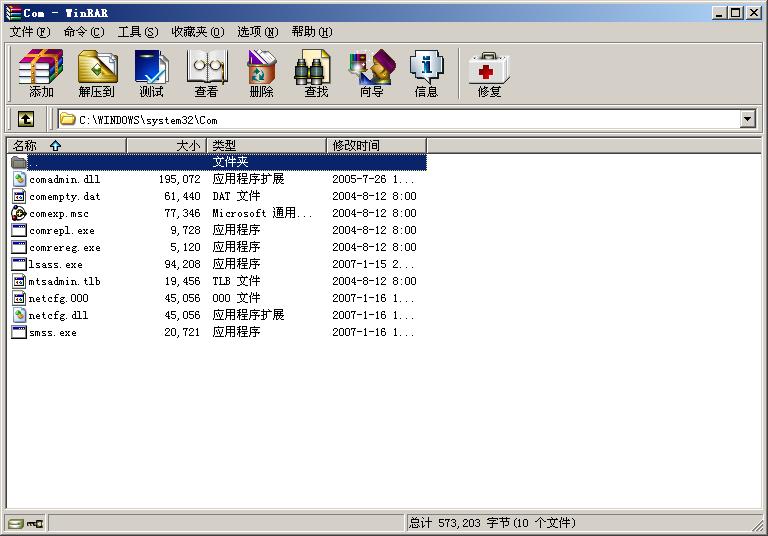Click the smss.exe file icon
Image resolution: width=768 pixels, height=536 pixels.
(19, 332)
